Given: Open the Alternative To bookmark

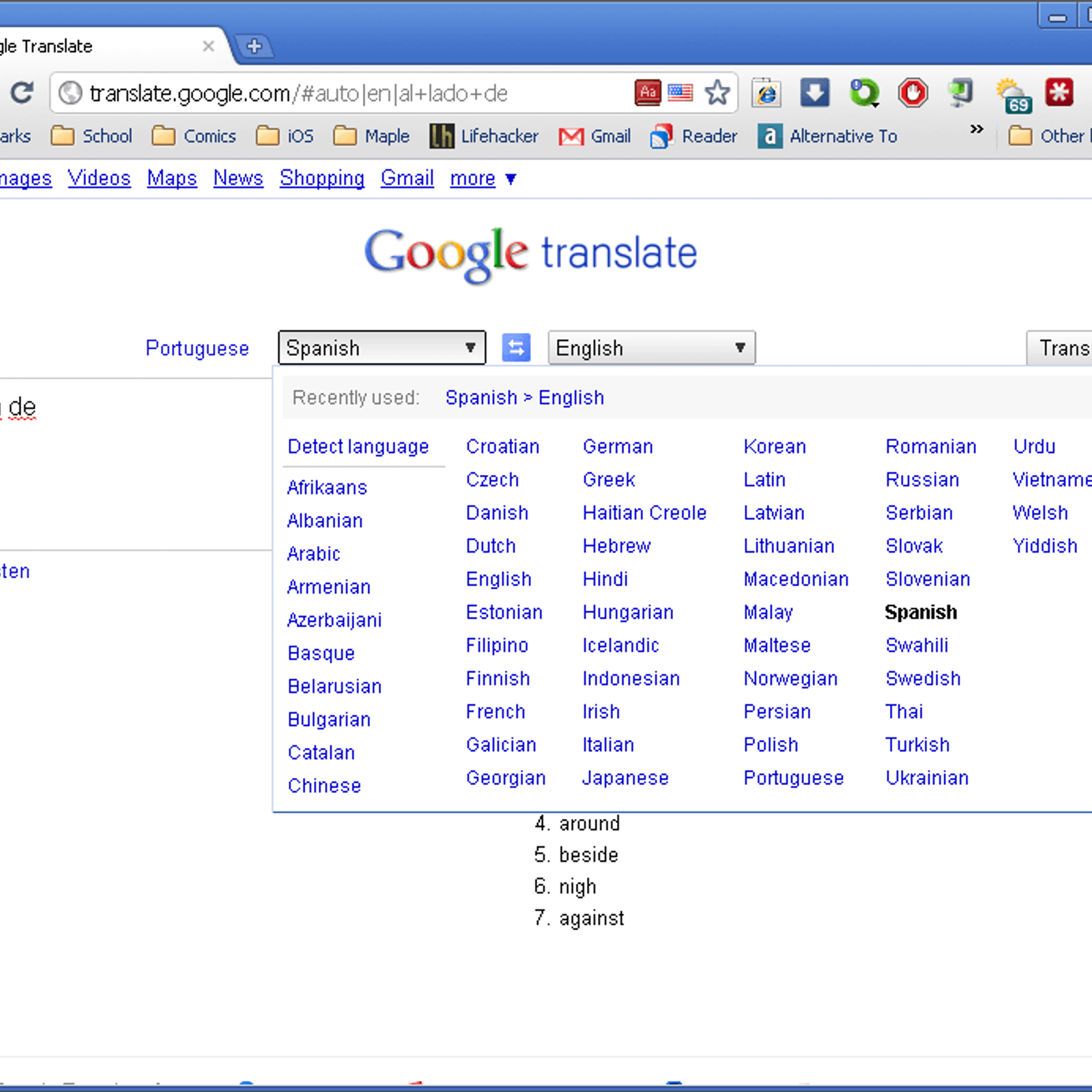Looking at the screenshot, I should click(x=827, y=136).
